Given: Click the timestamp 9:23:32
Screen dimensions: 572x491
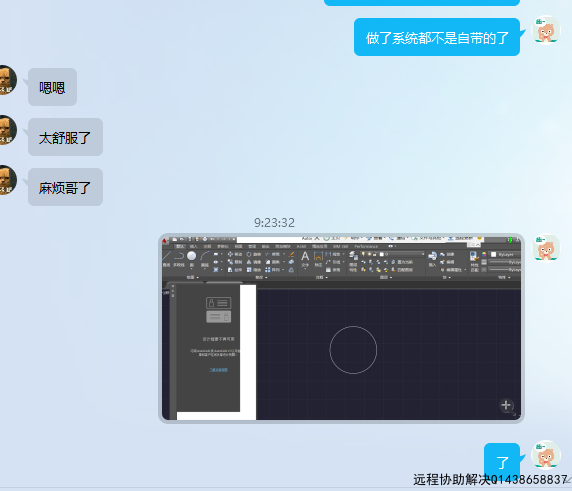Looking at the screenshot, I should 274,223.
